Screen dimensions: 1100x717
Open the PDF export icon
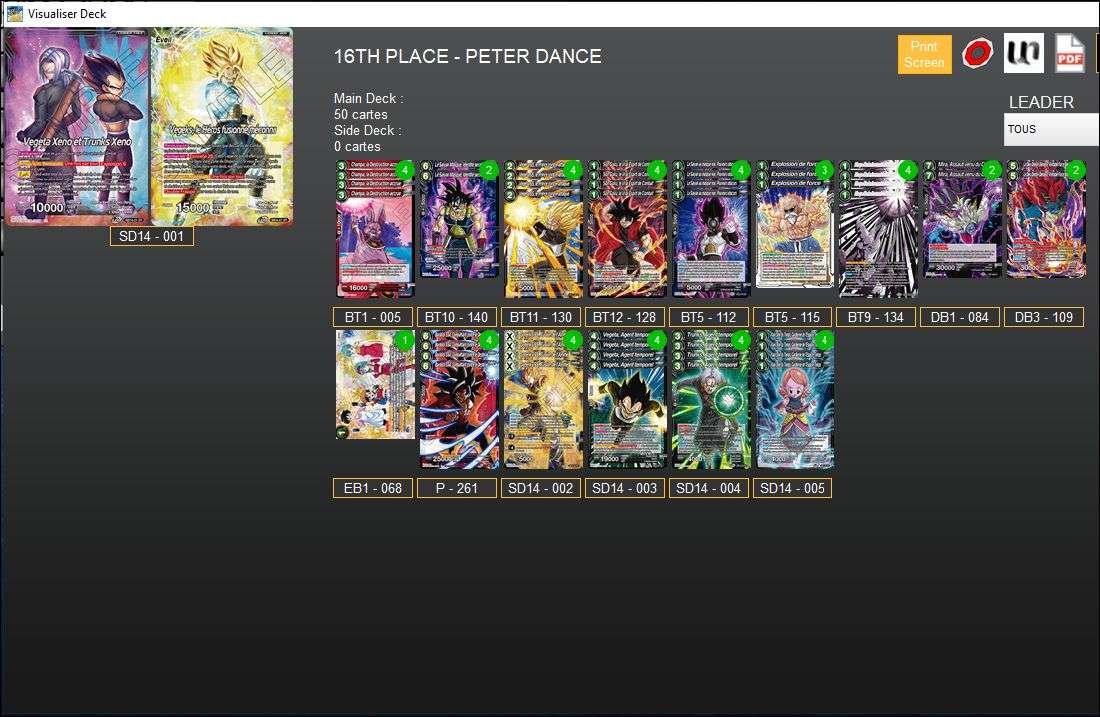pos(1069,52)
